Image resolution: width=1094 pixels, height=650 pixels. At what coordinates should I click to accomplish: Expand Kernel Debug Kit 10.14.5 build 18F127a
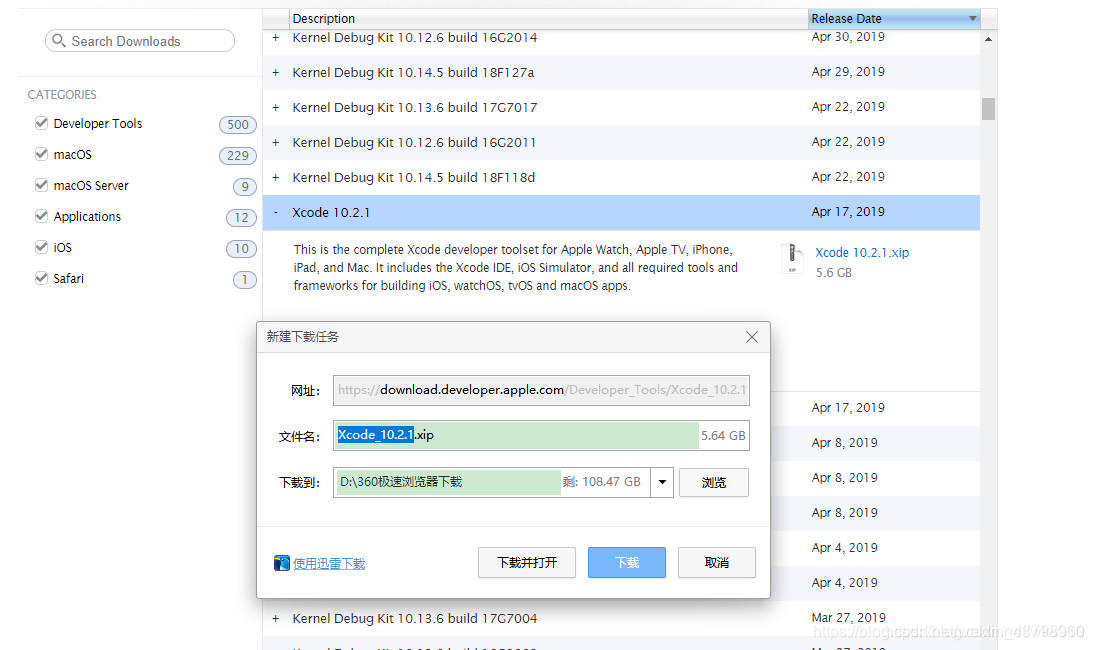tap(276, 73)
